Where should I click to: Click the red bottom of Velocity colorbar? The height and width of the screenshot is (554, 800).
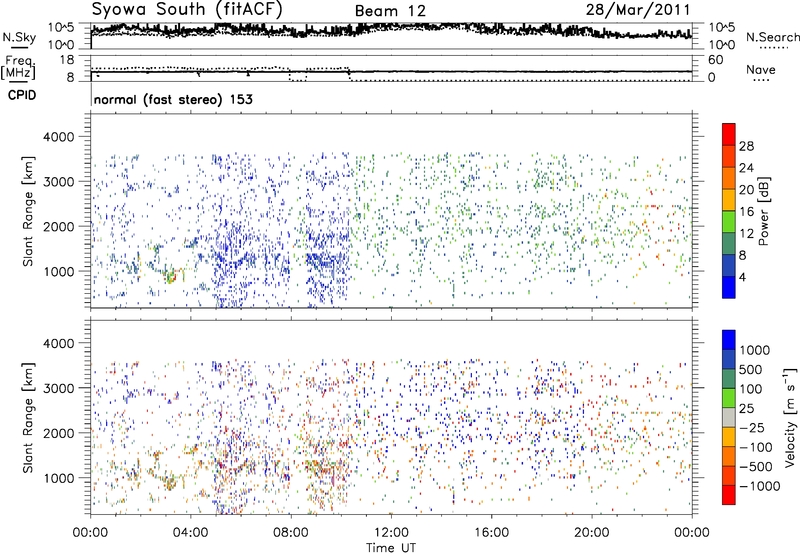point(729,495)
